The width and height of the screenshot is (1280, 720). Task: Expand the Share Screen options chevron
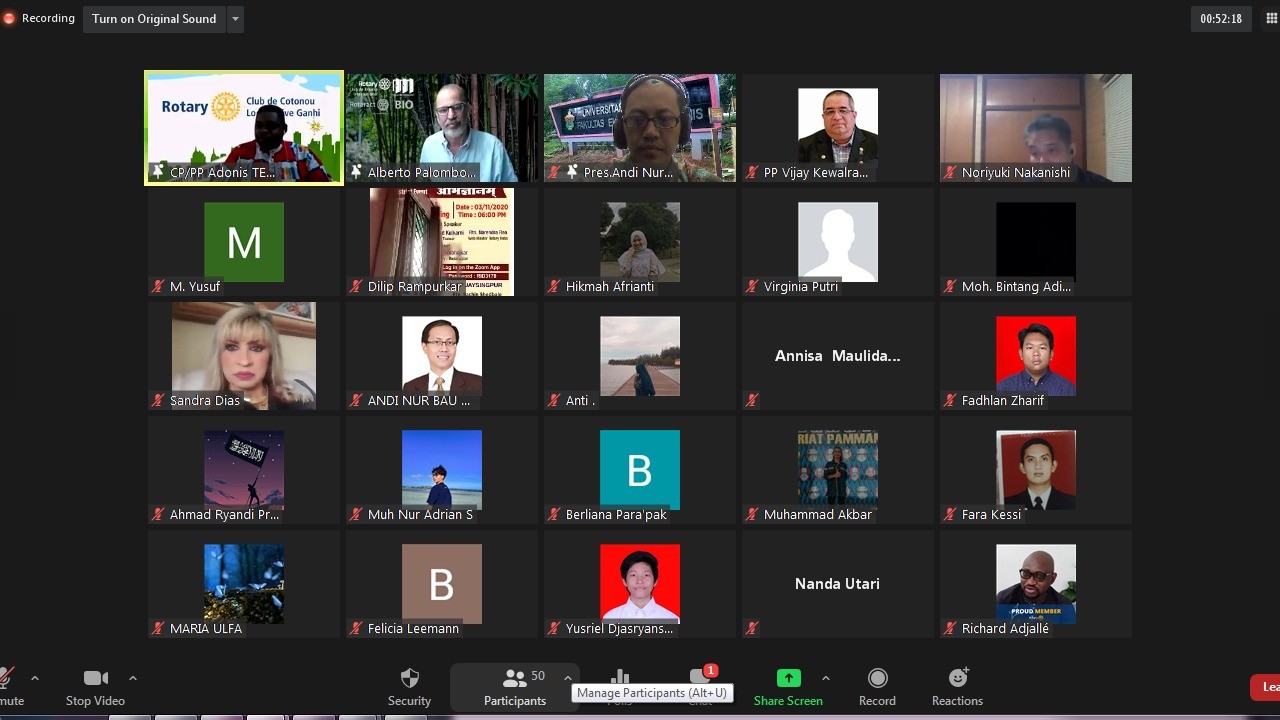pyautogui.click(x=825, y=678)
